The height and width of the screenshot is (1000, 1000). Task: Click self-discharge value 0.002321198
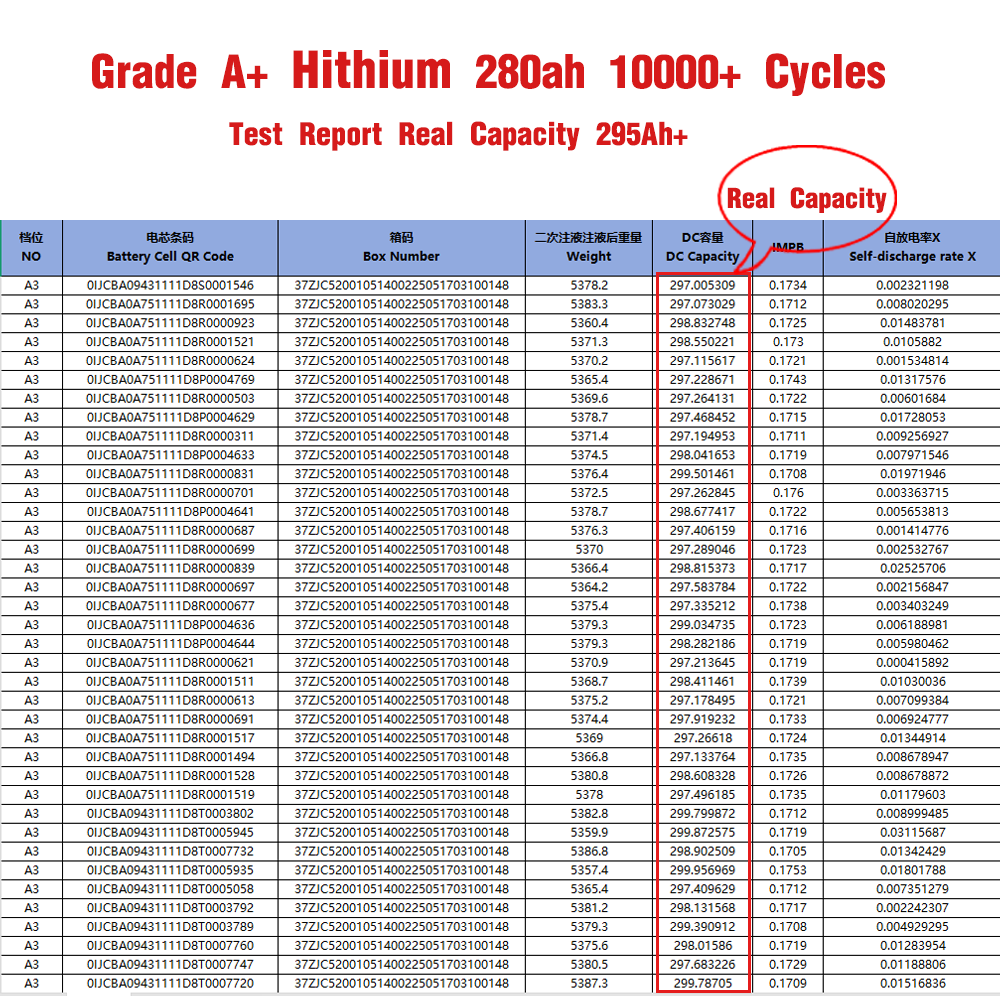coord(912,285)
